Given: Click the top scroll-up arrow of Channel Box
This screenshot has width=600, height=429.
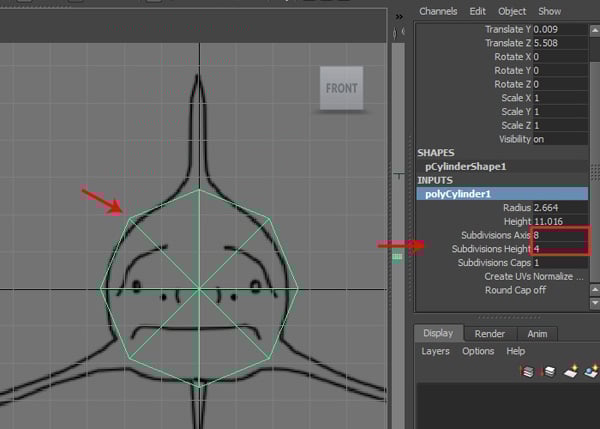Looking at the screenshot, I should pos(595,30).
